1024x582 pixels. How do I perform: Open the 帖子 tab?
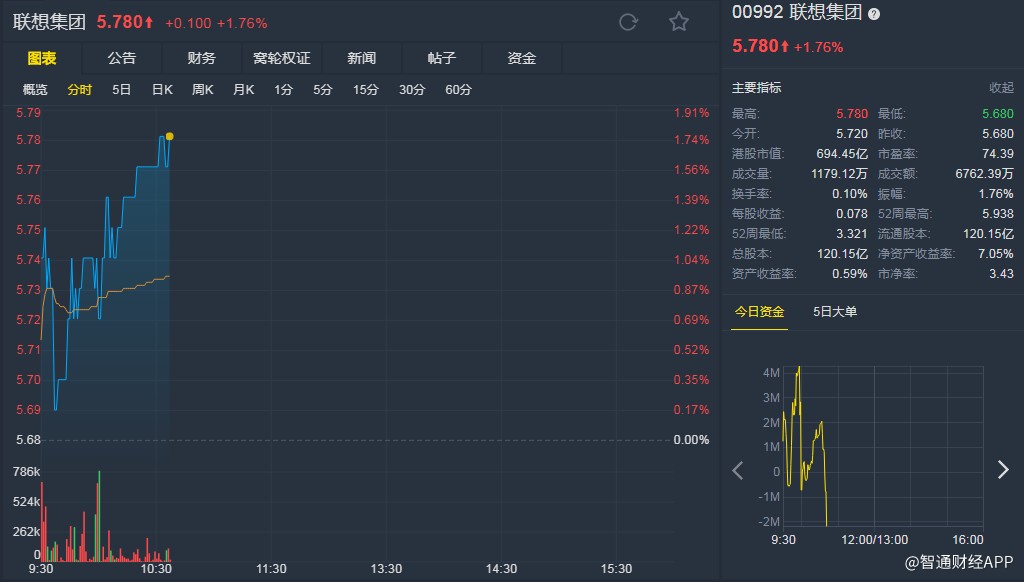(x=442, y=58)
